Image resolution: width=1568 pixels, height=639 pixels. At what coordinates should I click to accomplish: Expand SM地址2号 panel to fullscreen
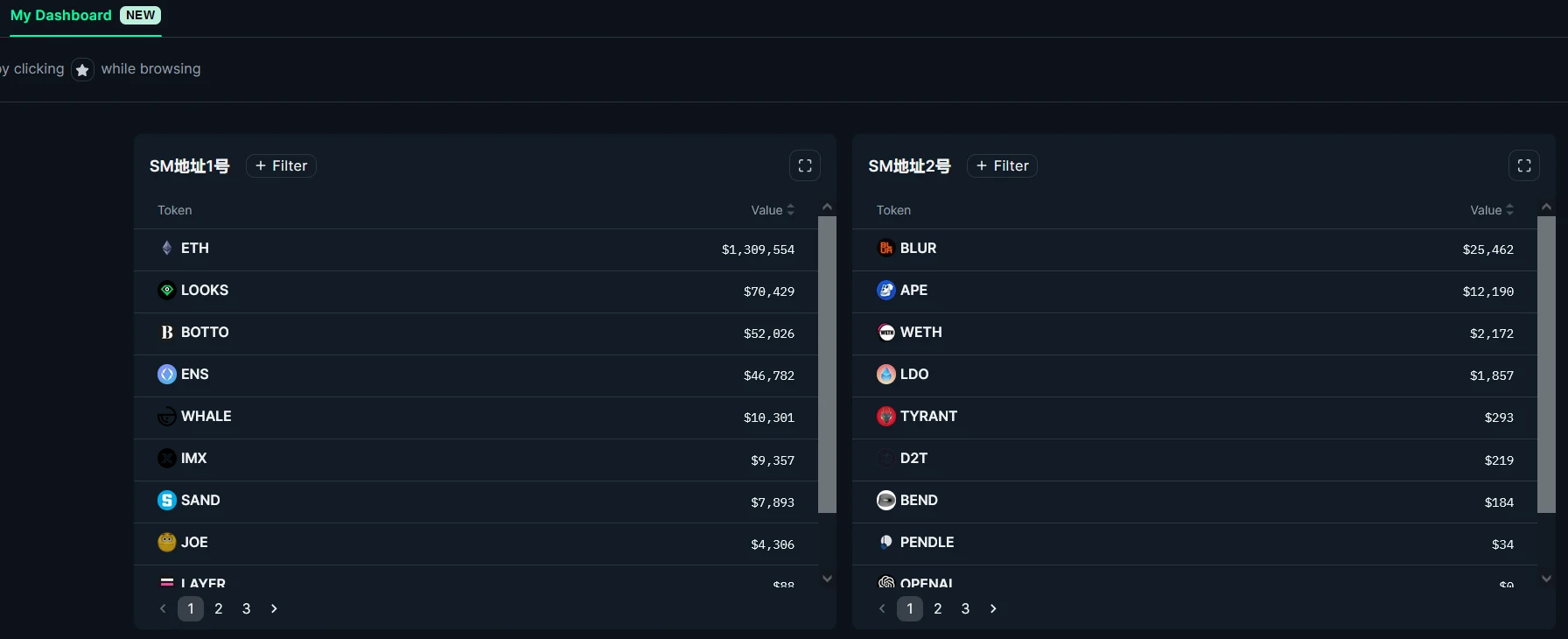tap(1523, 165)
